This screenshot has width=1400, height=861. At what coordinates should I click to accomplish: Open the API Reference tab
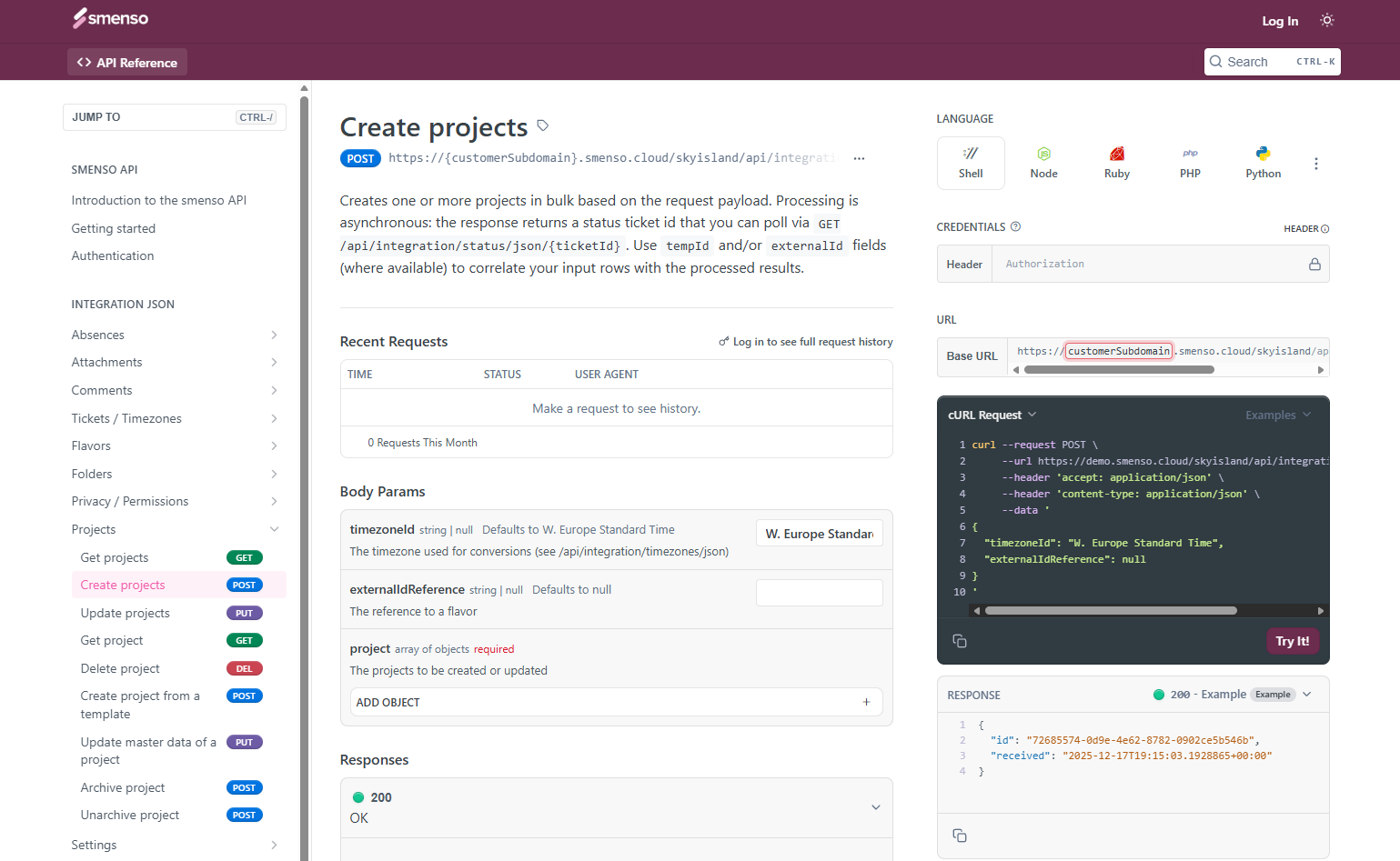tap(127, 63)
